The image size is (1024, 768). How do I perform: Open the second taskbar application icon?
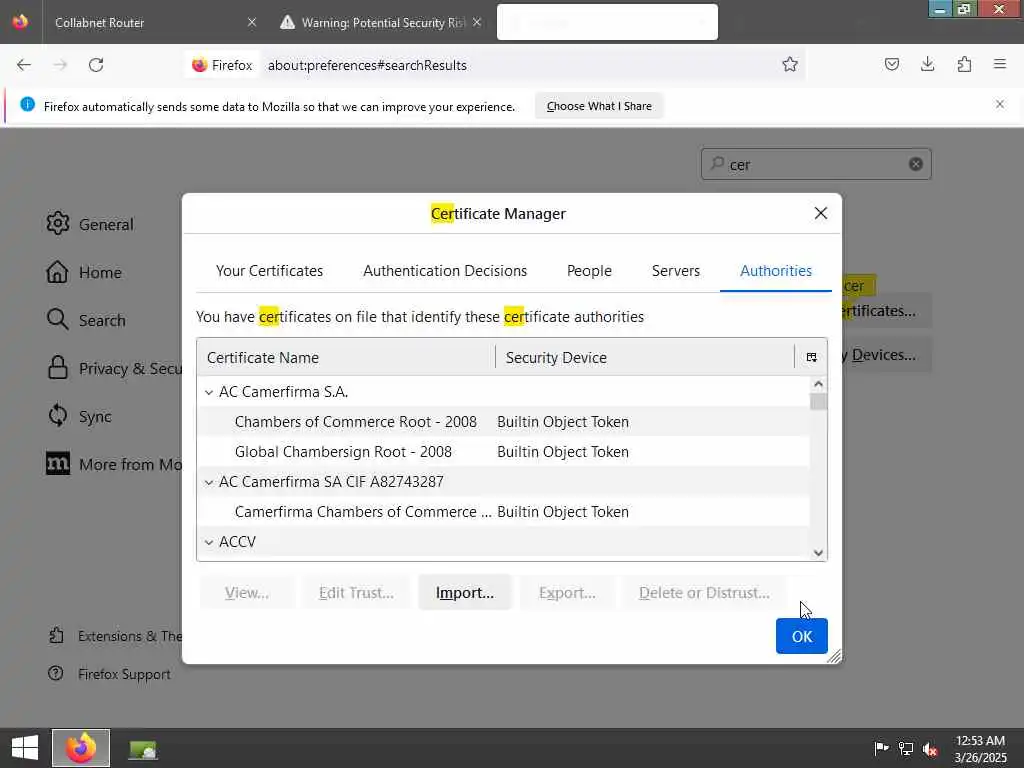pos(142,749)
